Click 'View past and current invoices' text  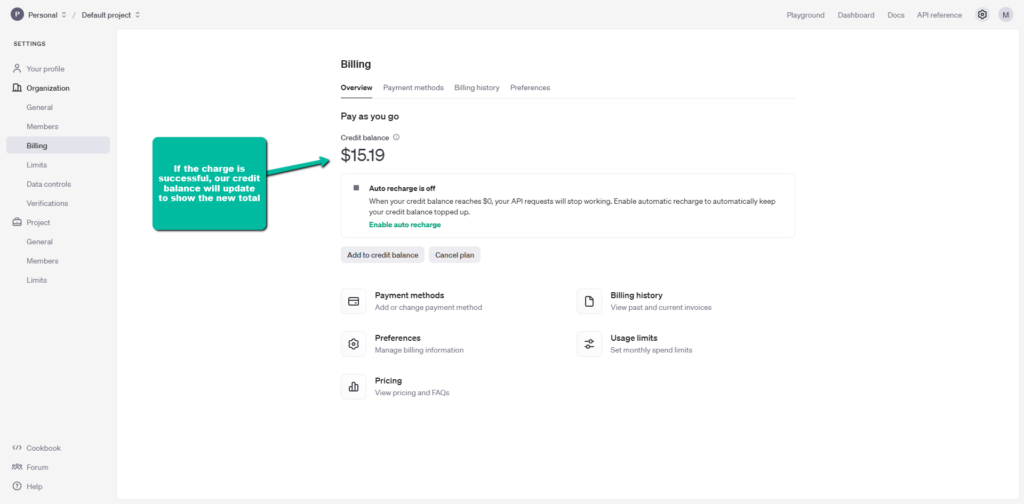[x=661, y=307]
